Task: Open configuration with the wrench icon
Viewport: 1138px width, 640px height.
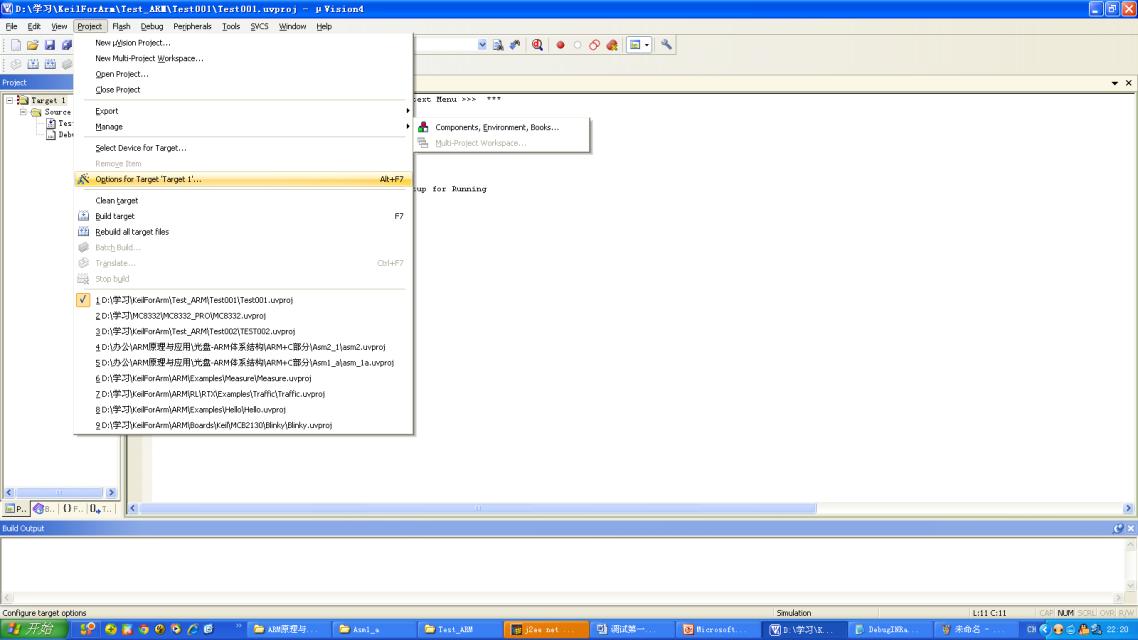Action: tap(666, 45)
